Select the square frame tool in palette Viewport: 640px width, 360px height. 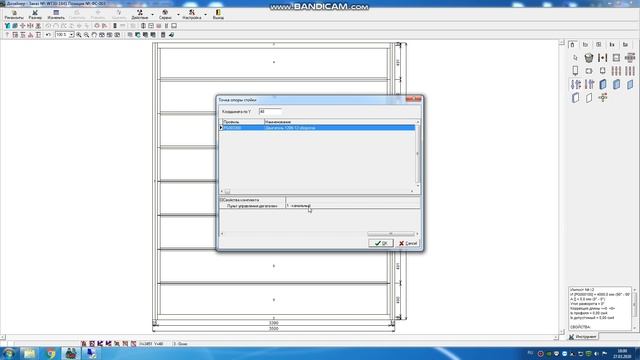(x=616, y=58)
